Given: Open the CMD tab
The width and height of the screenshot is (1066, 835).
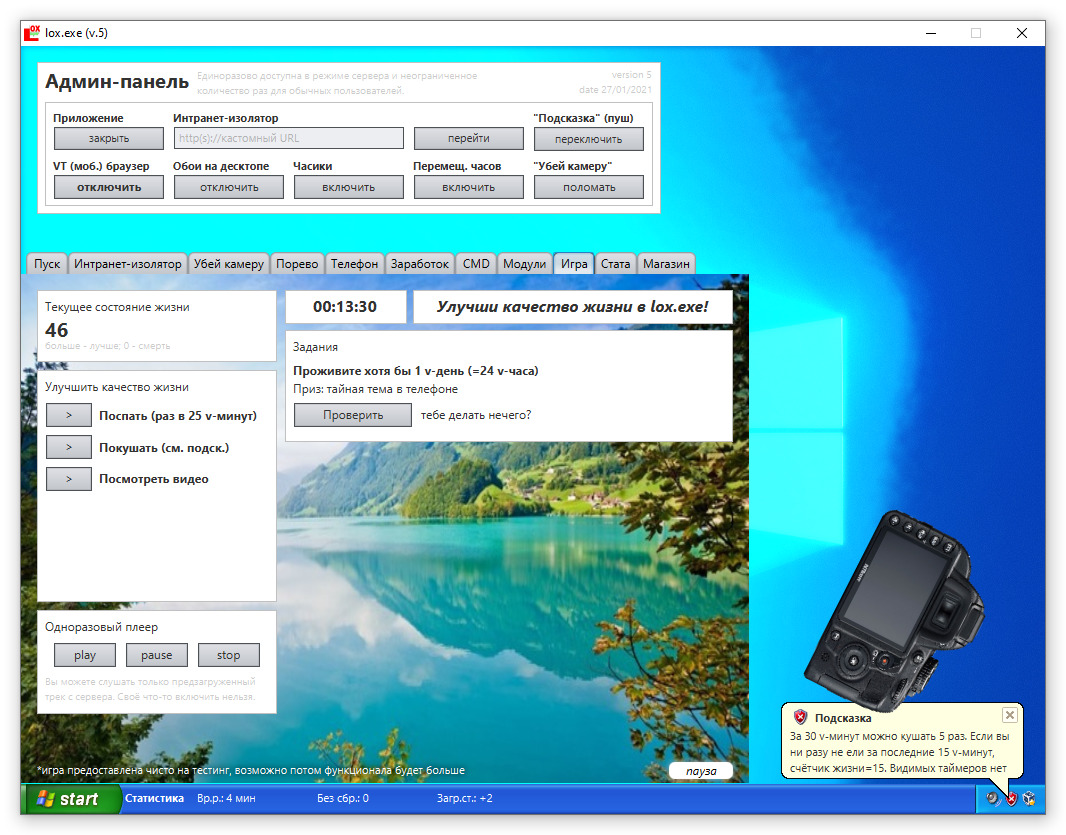Looking at the screenshot, I should tap(476, 264).
